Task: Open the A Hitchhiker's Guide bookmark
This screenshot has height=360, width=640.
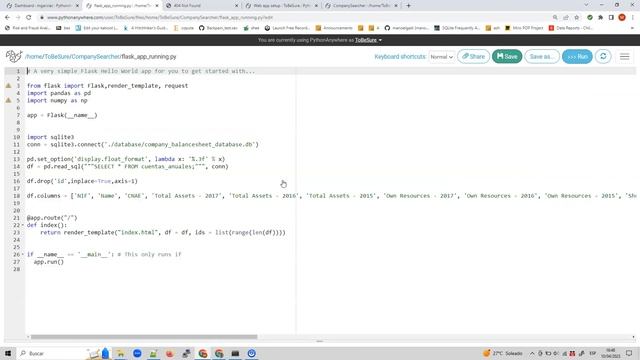Action: coord(145,28)
